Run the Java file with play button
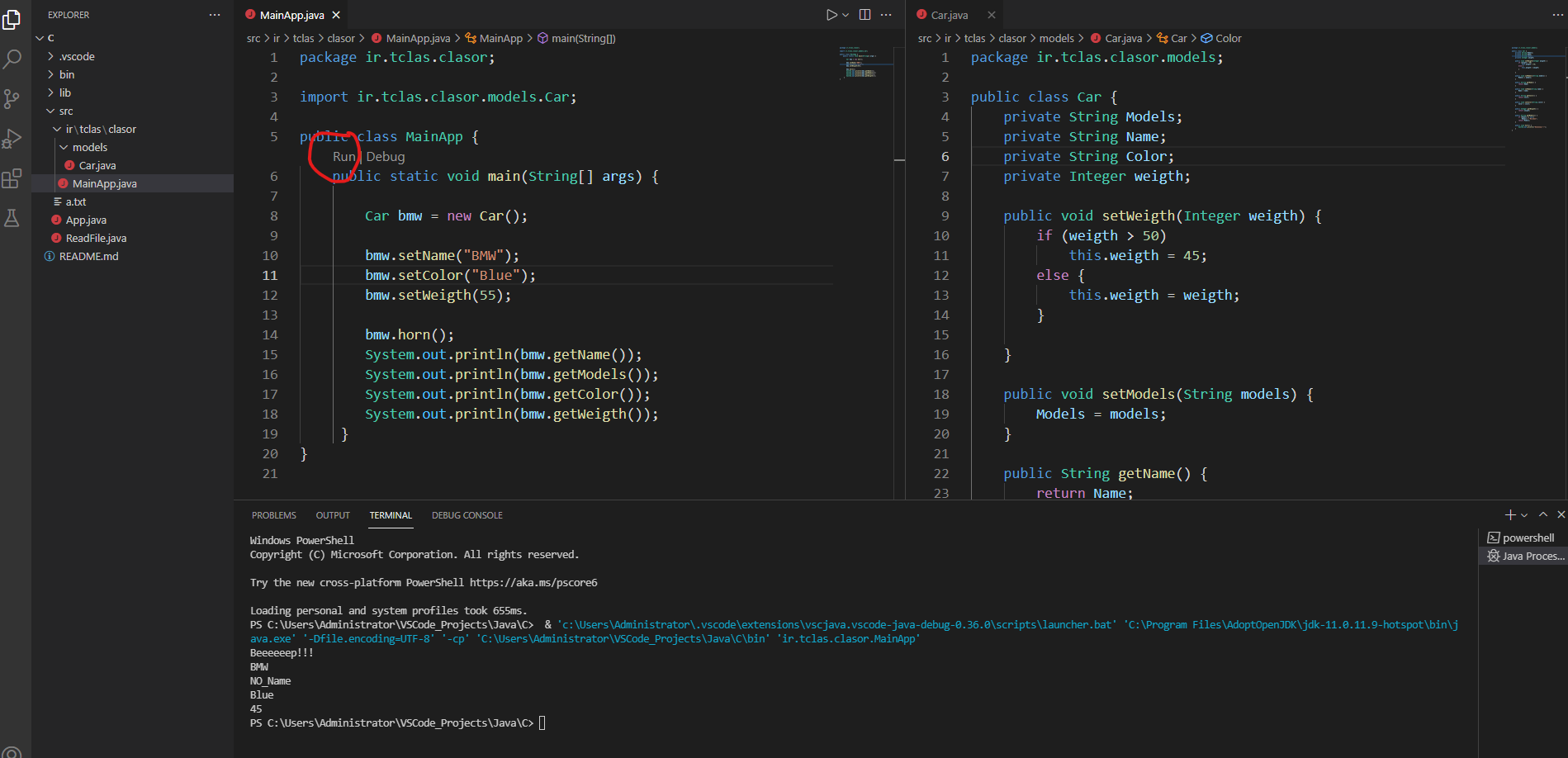The image size is (1568, 758). pos(831,15)
